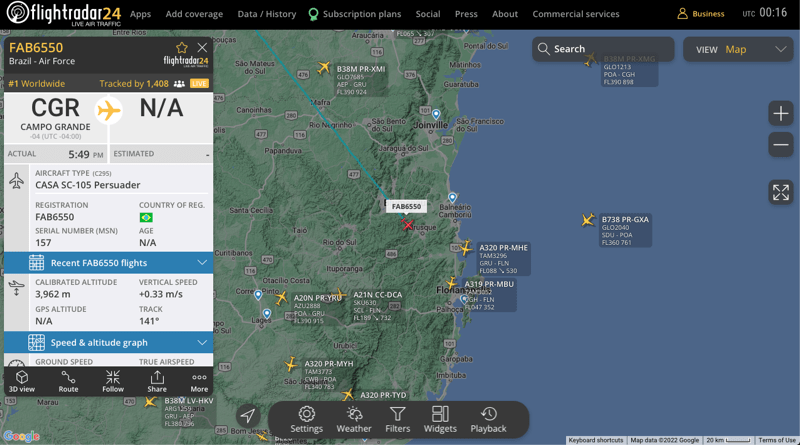
Task: Select the A20N PR-YRU aircraft icon
Action: coord(281,298)
